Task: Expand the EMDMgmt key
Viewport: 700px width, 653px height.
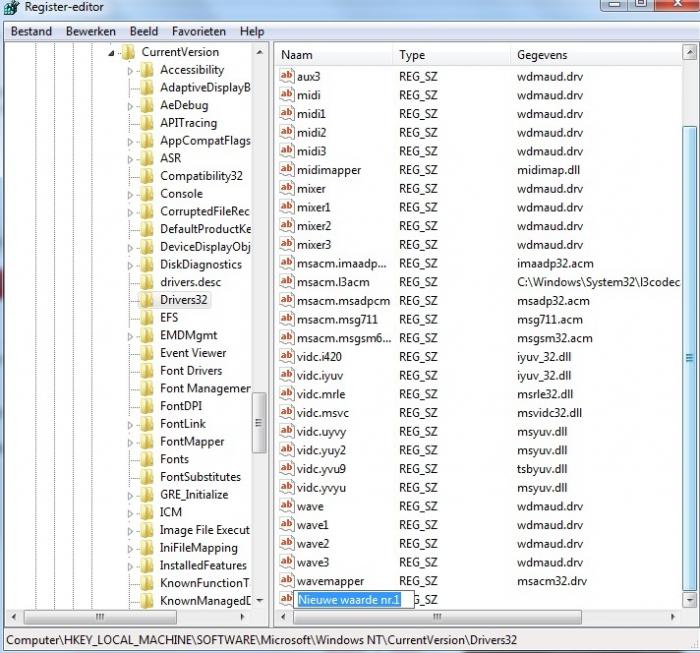Action: click(x=130, y=336)
